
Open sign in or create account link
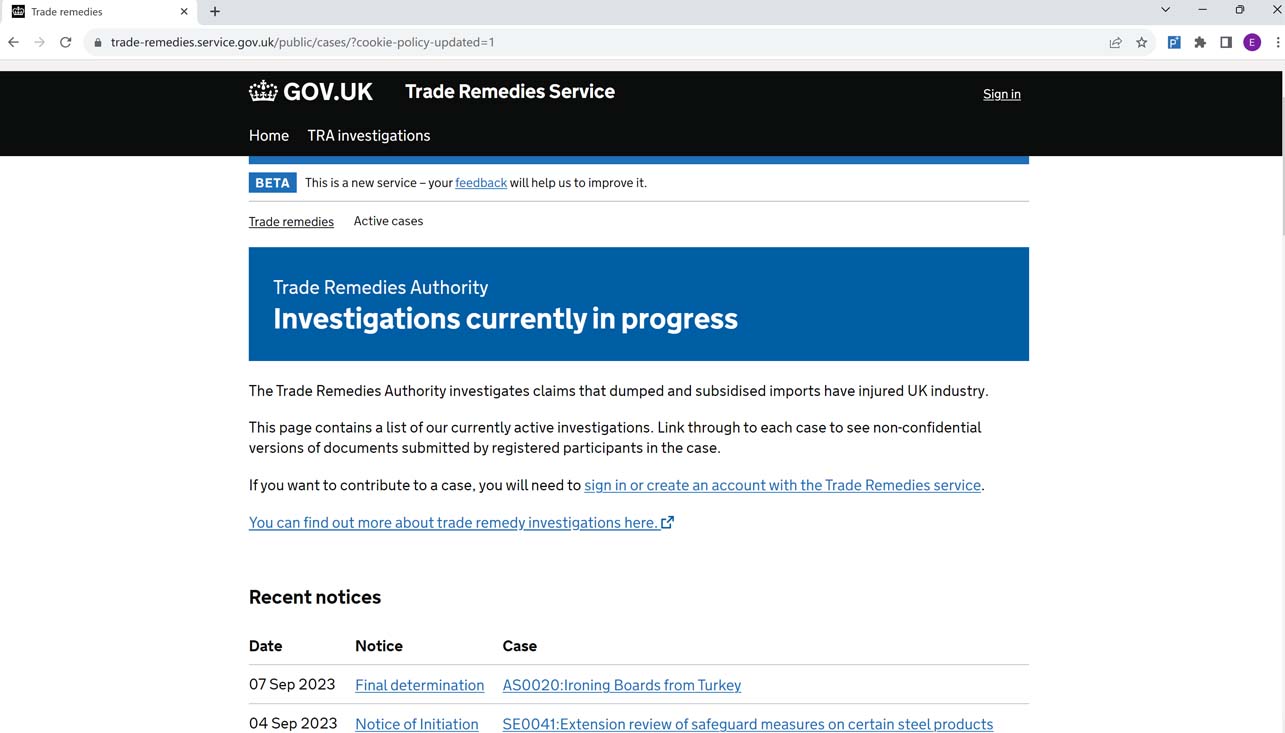tap(782, 485)
